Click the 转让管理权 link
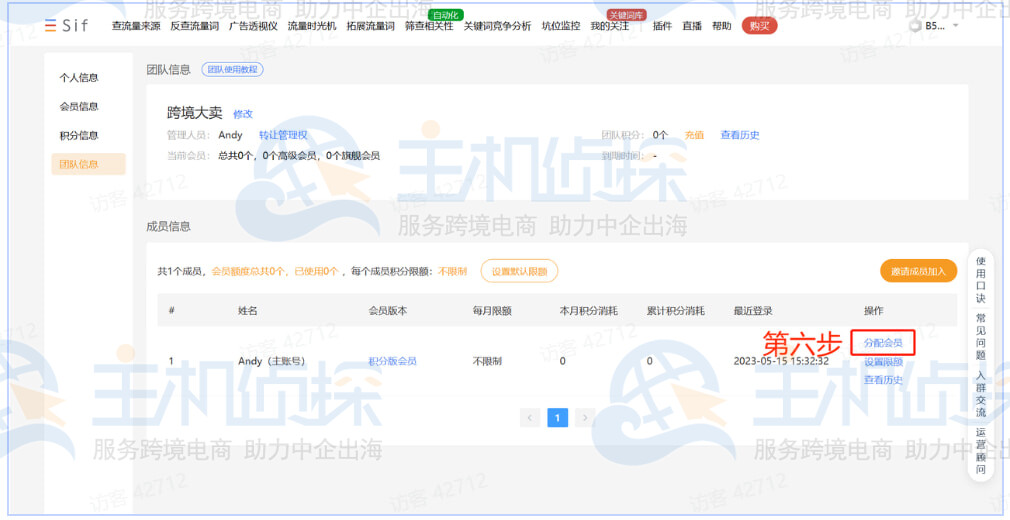The height and width of the screenshot is (520, 1010). (283, 135)
